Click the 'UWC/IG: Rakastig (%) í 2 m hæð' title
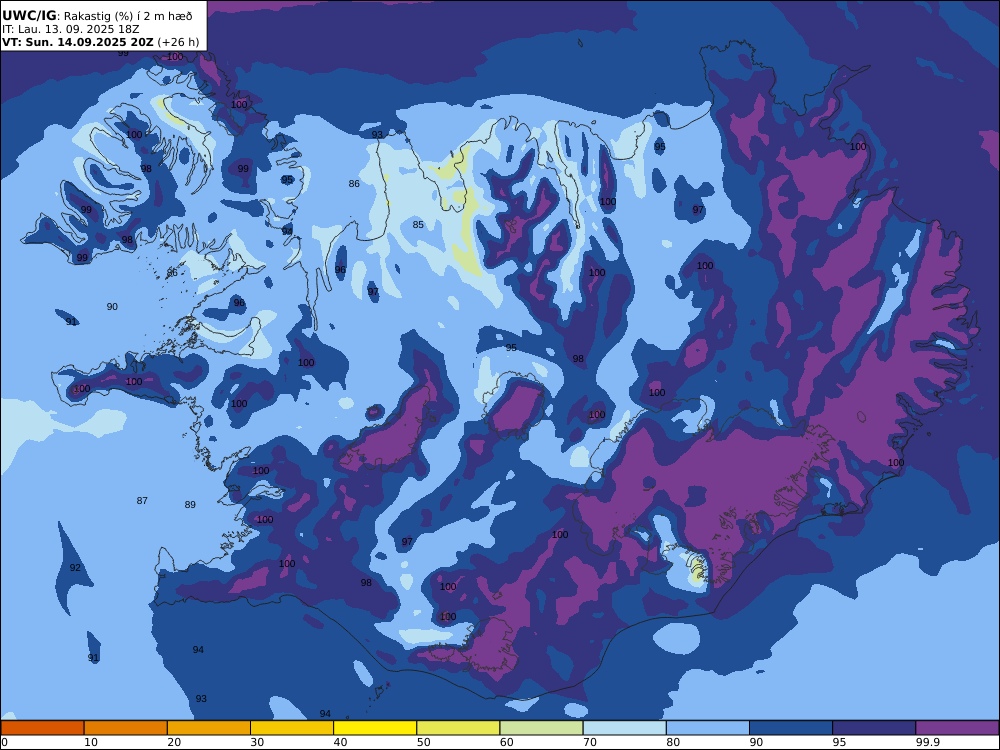 click(97, 16)
